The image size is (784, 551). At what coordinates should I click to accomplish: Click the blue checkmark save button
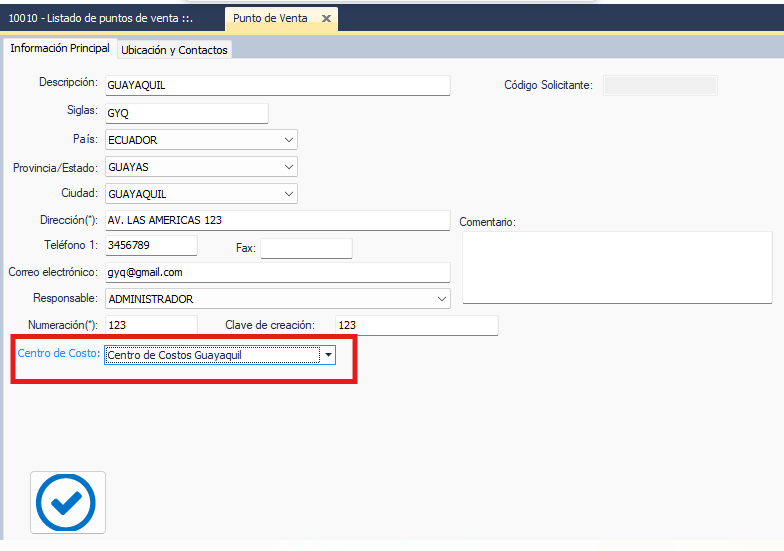(x=67, y=502)
